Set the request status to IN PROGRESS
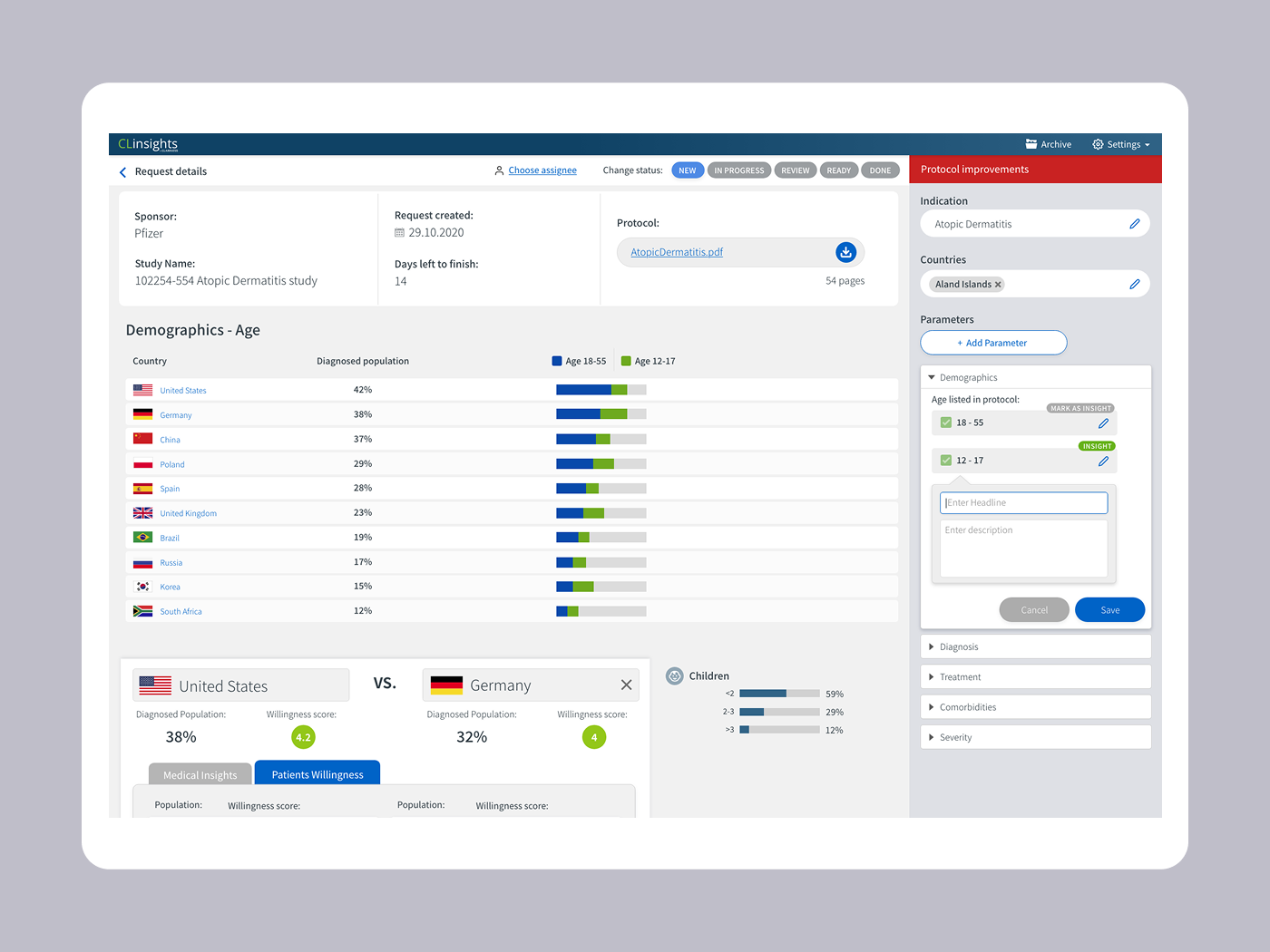 coord(739,170)
